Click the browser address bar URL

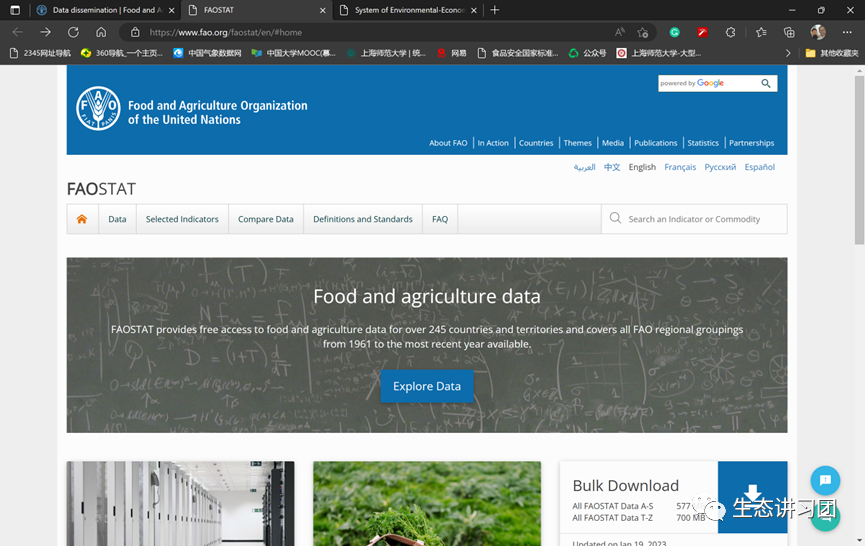(226, 33)
